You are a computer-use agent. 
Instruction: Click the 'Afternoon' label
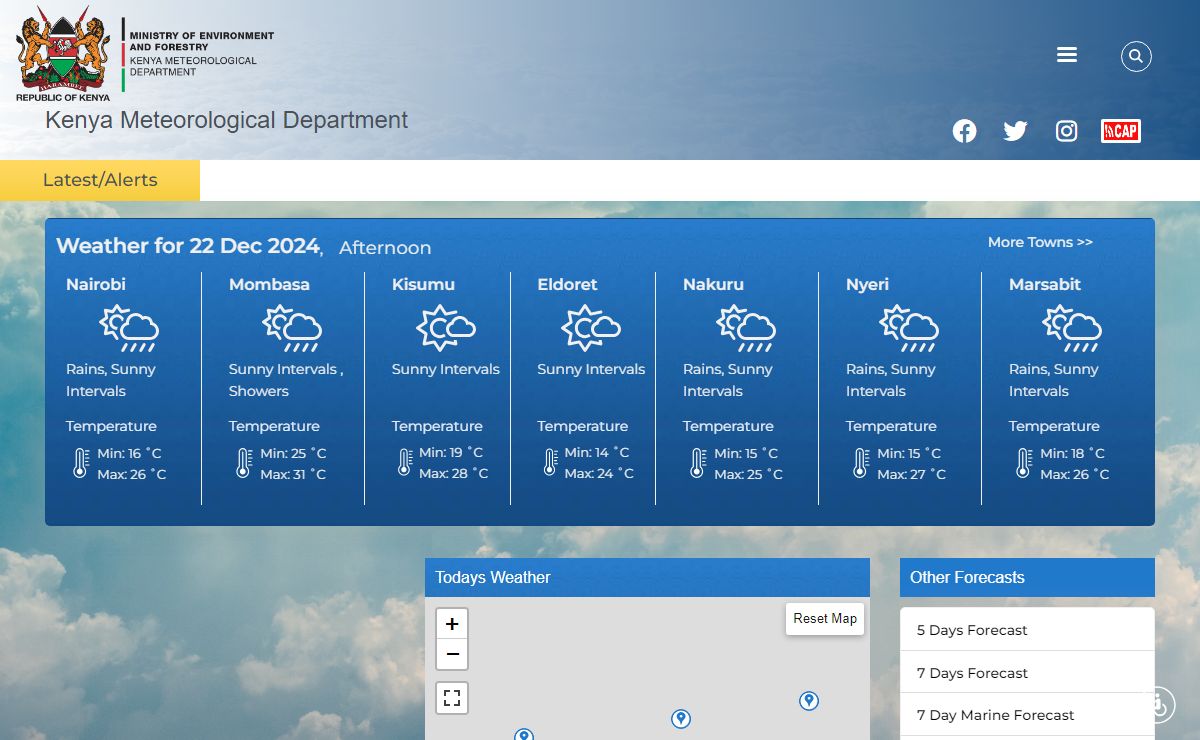pyautogui.click(x=385, y=248)
